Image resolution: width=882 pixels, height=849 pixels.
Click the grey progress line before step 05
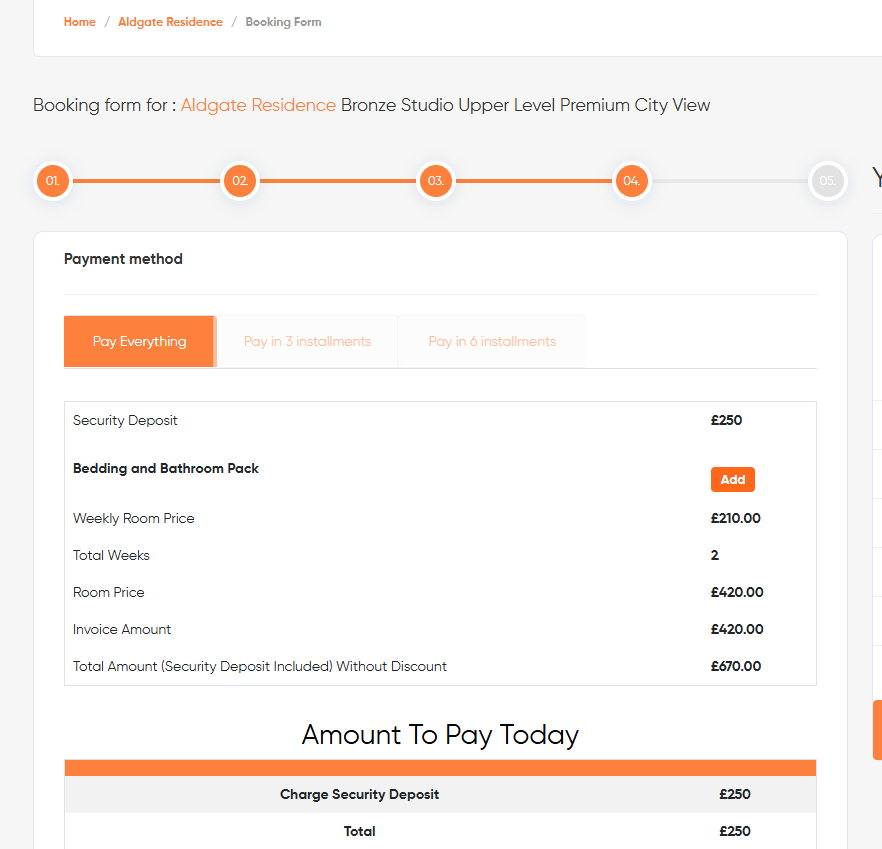(730, 181)
